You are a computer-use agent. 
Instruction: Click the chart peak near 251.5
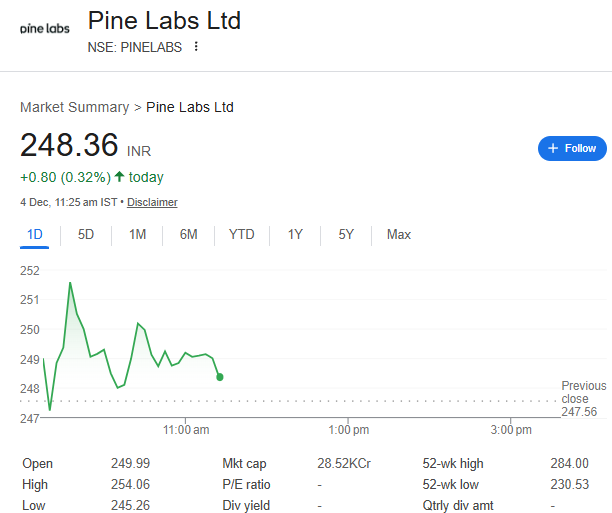coord(69,283)
